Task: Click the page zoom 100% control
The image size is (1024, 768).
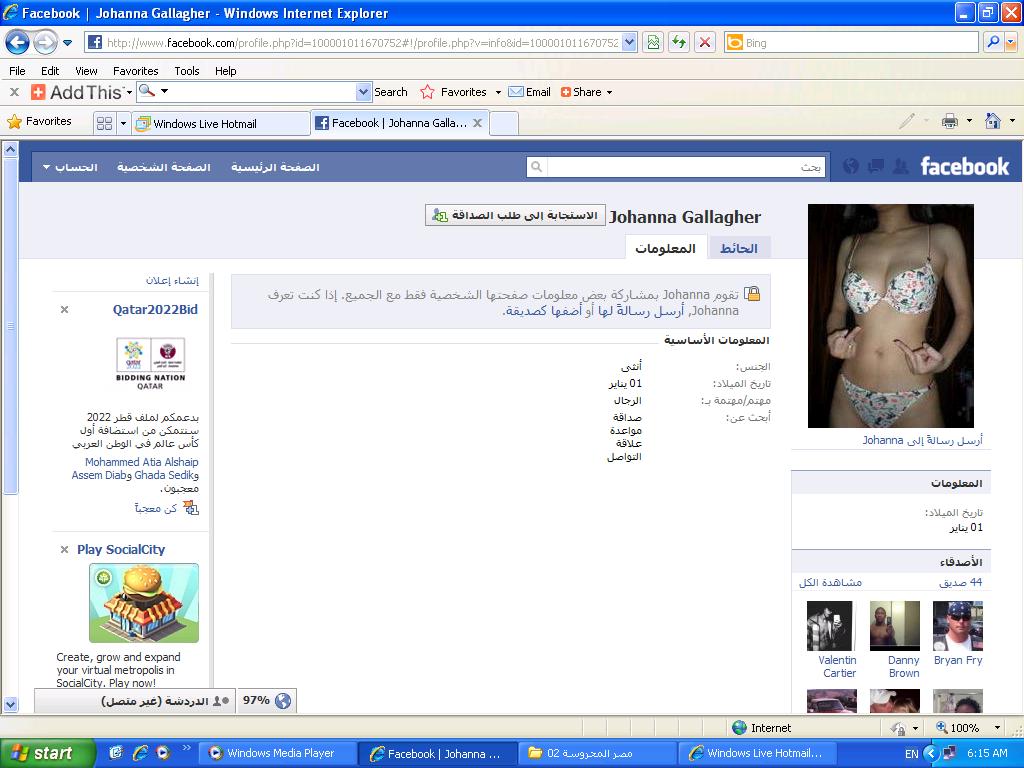Action: tap(968, 728)
